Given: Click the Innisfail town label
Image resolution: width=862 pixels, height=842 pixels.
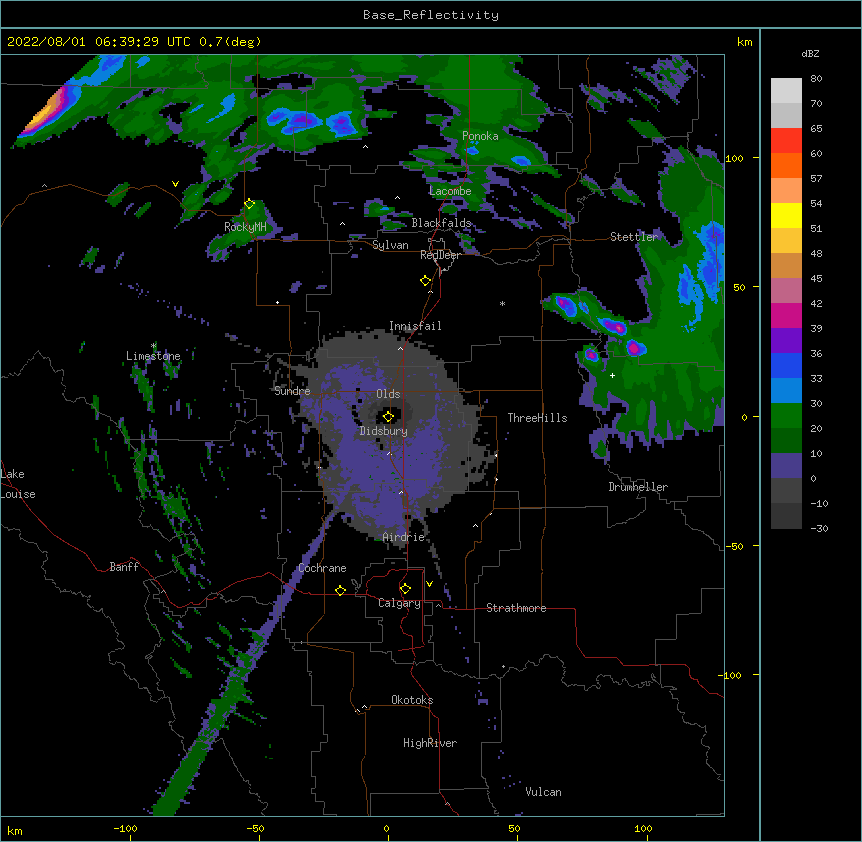Looking at the screenshot, I should (415, 326).
